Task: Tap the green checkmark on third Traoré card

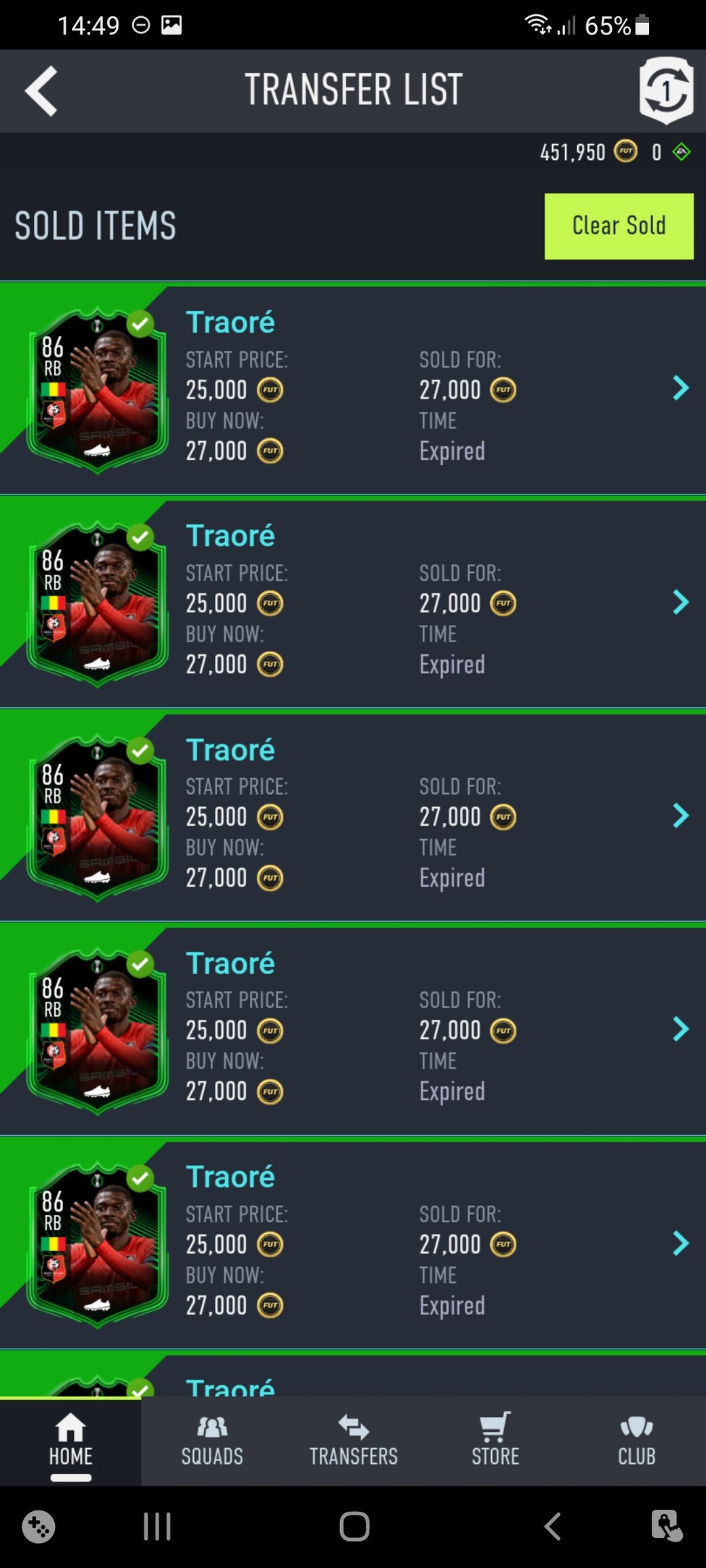Action: 140,750
